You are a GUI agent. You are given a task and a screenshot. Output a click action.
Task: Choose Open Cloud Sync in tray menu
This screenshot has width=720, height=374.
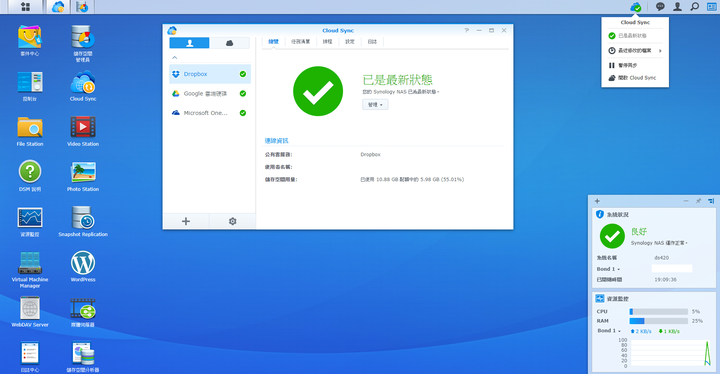[635, 78]
